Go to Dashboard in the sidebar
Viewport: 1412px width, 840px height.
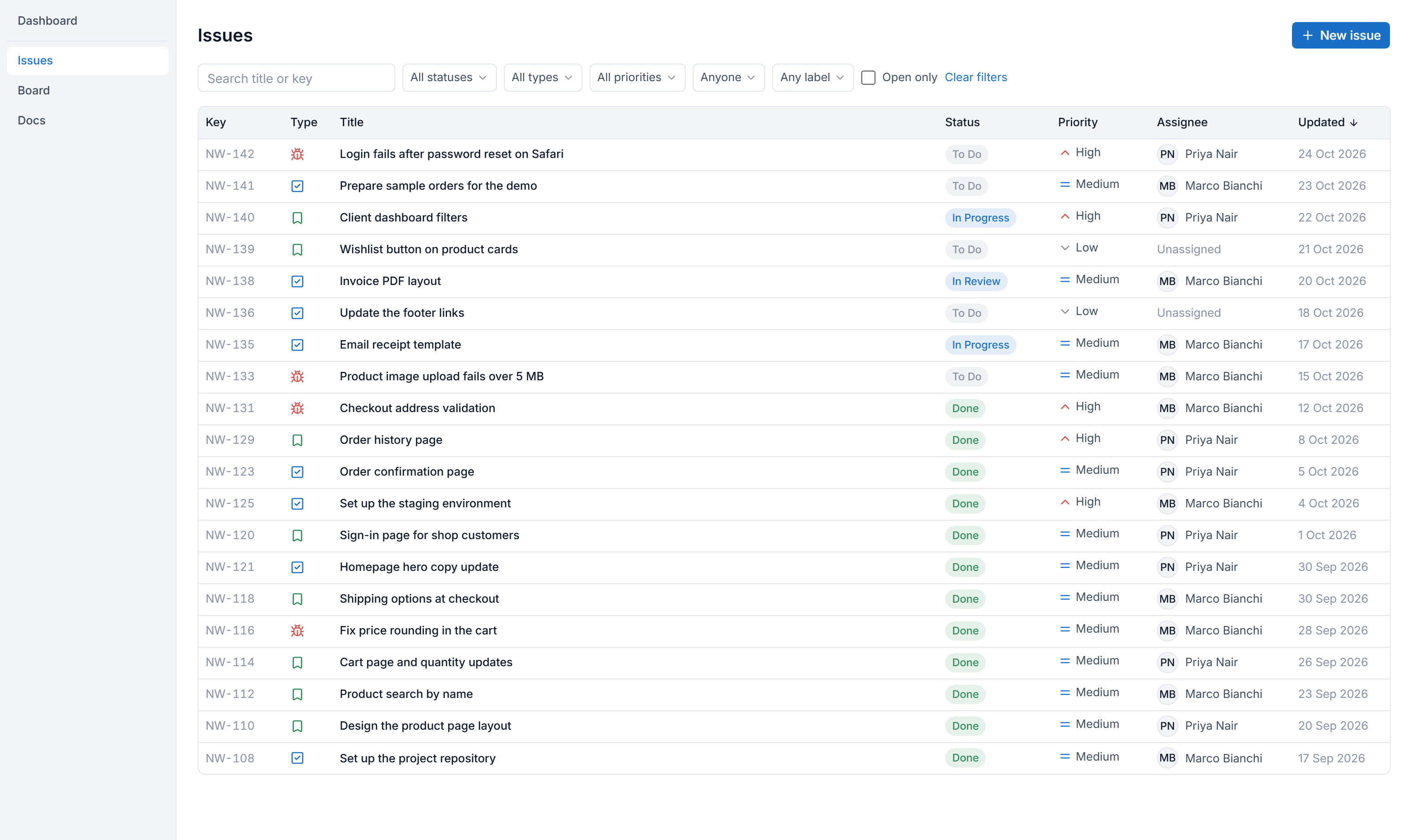pyautogui.click(x=88, y=21)
